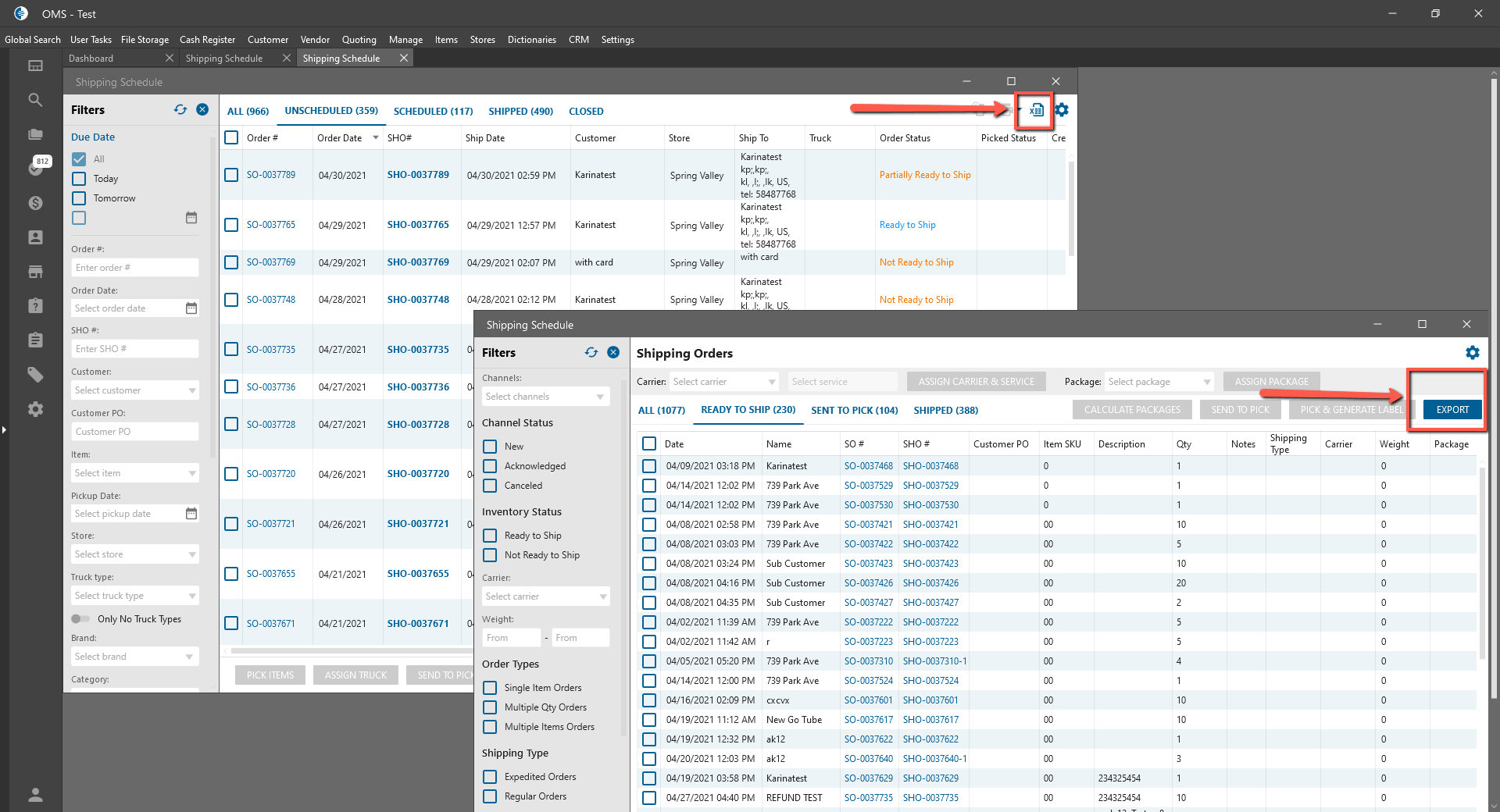Open the Pickup Date calendar picker

click(x=191, y=514)
